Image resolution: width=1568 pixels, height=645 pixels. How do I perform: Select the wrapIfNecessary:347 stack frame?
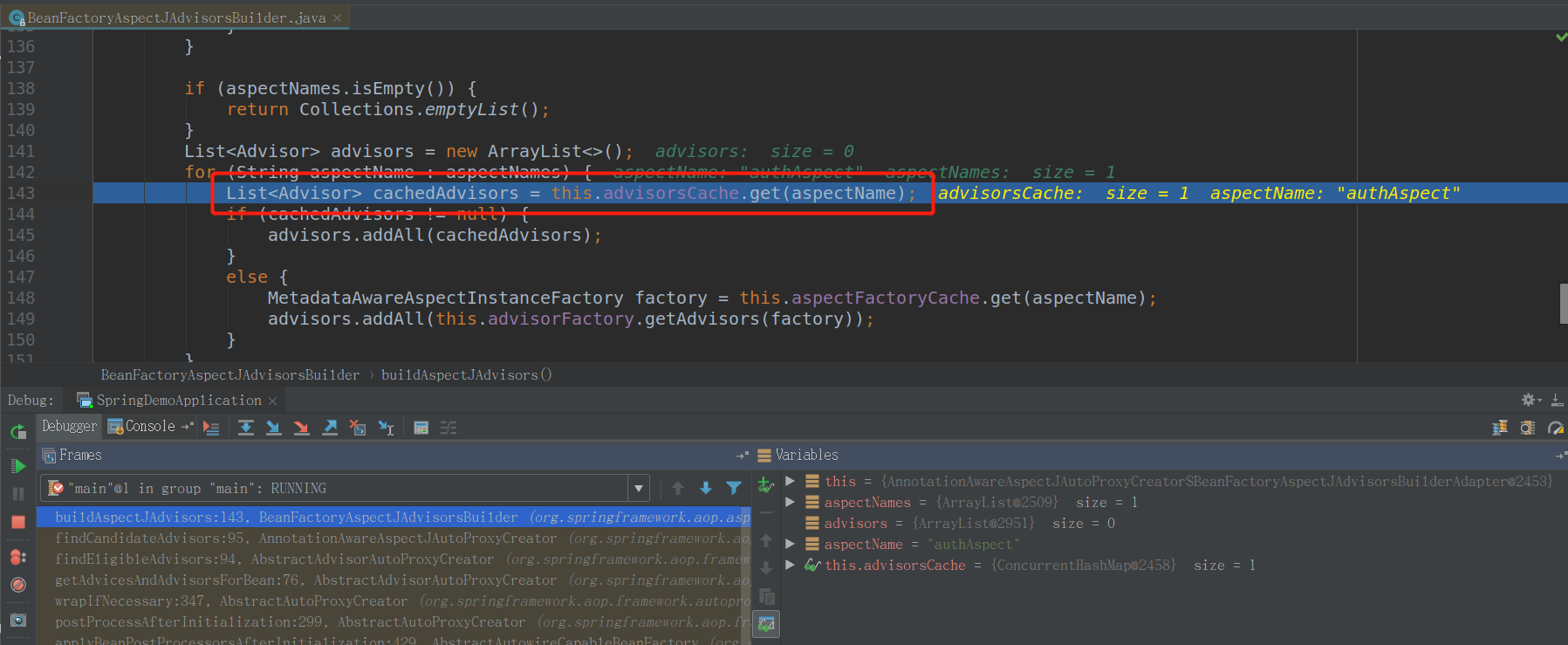coord(394,601)
